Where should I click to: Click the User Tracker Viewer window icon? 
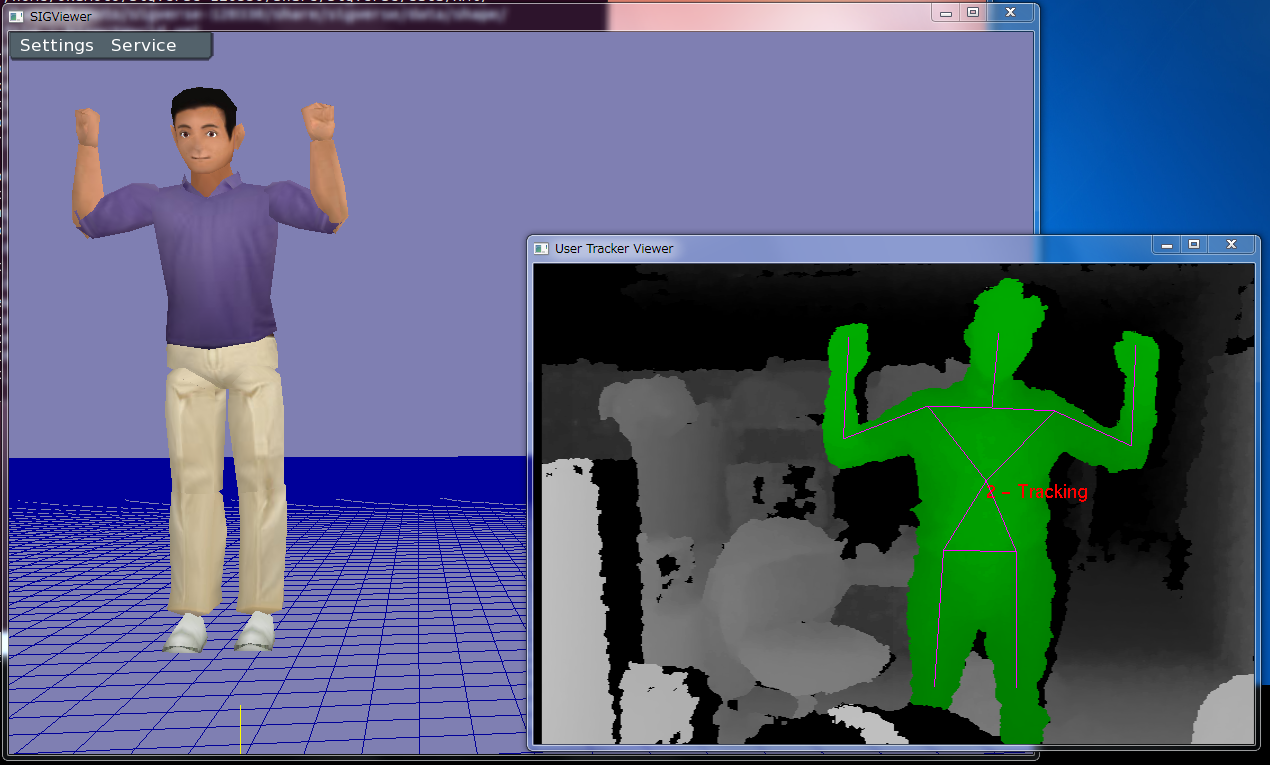point(541,248)
